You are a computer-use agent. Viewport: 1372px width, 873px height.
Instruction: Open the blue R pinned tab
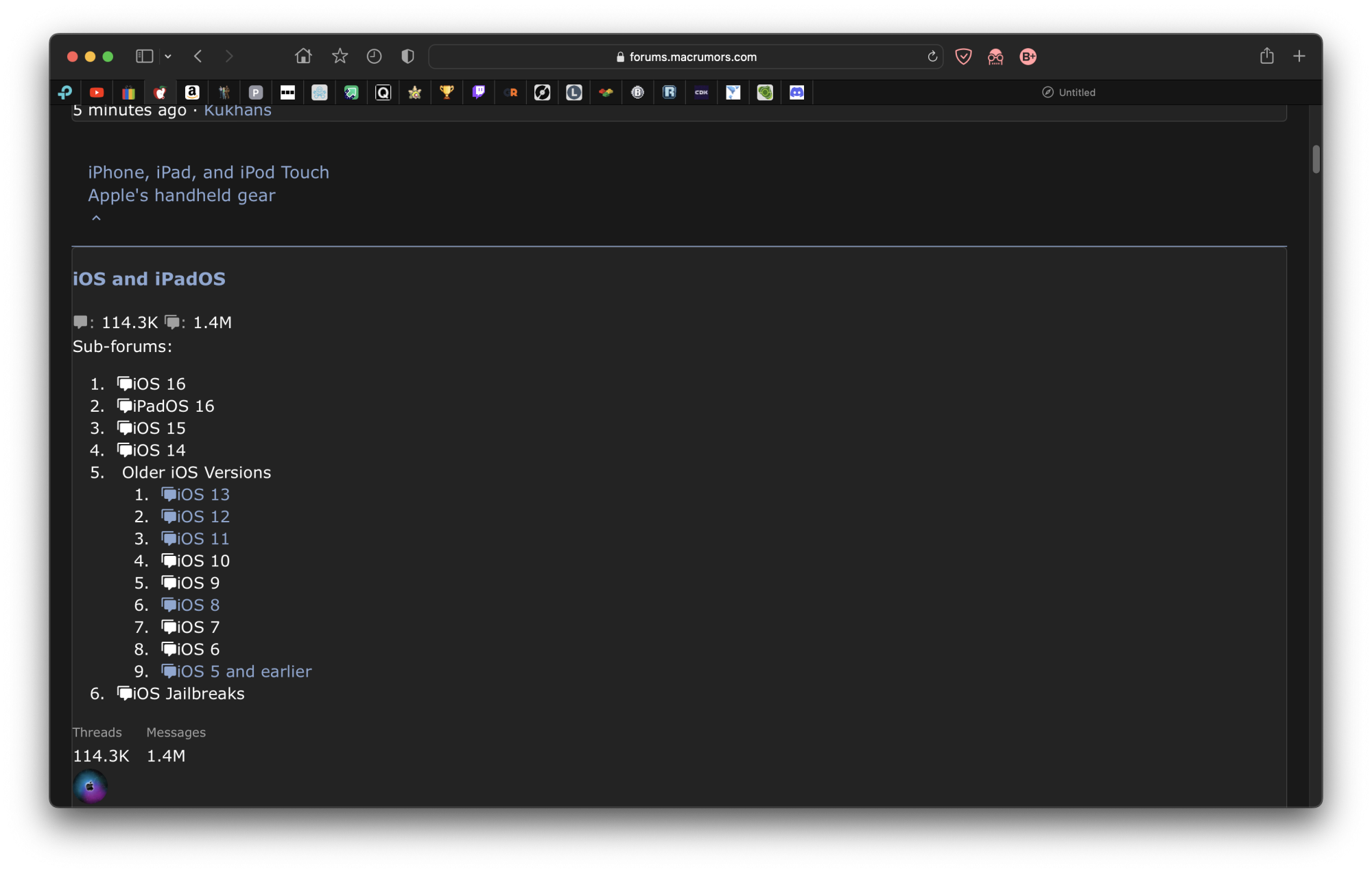click(670, 93)
